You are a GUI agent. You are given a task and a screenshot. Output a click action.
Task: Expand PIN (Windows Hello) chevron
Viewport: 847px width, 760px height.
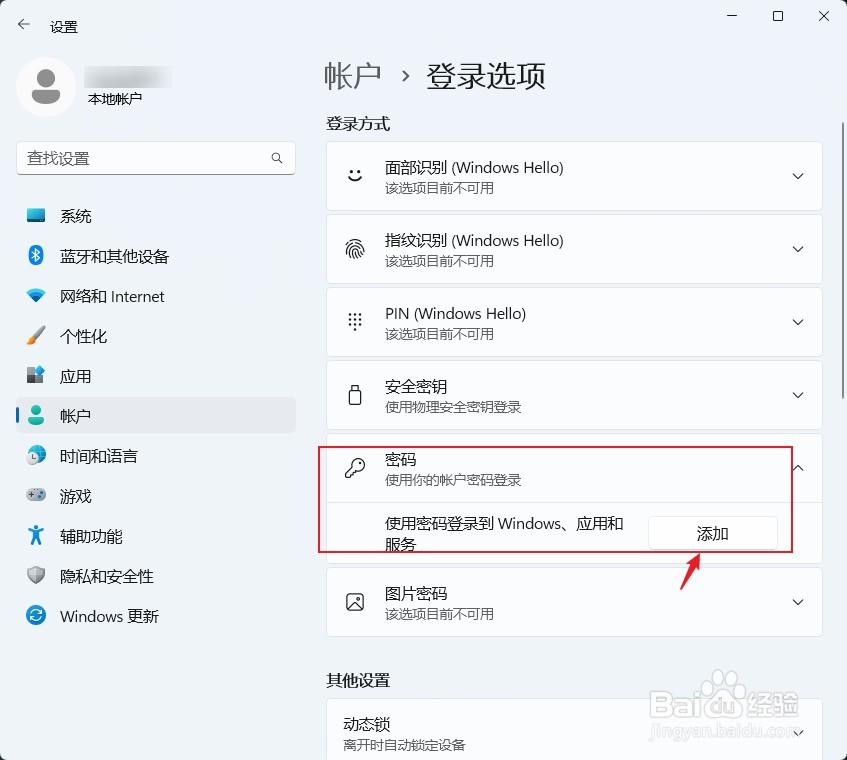point(797,322)
